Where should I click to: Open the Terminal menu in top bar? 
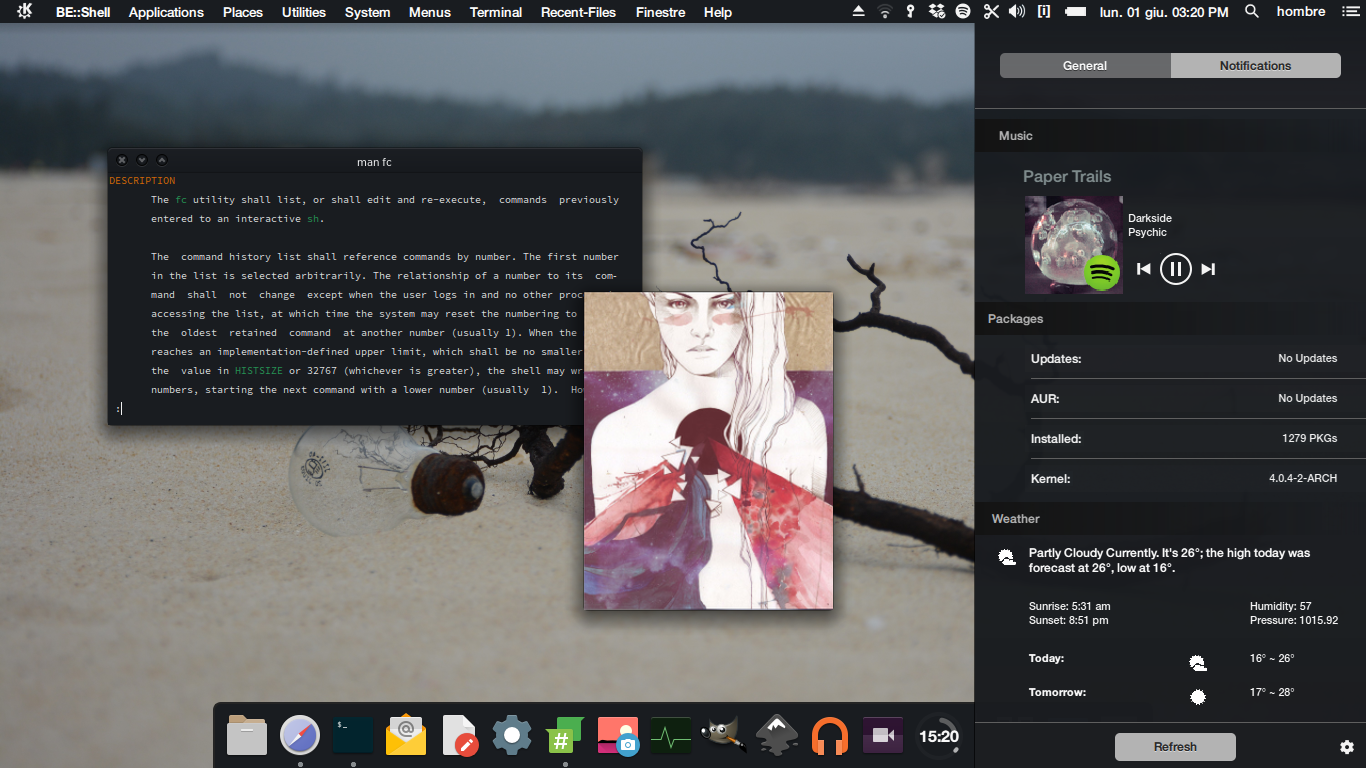coord(496,12)
